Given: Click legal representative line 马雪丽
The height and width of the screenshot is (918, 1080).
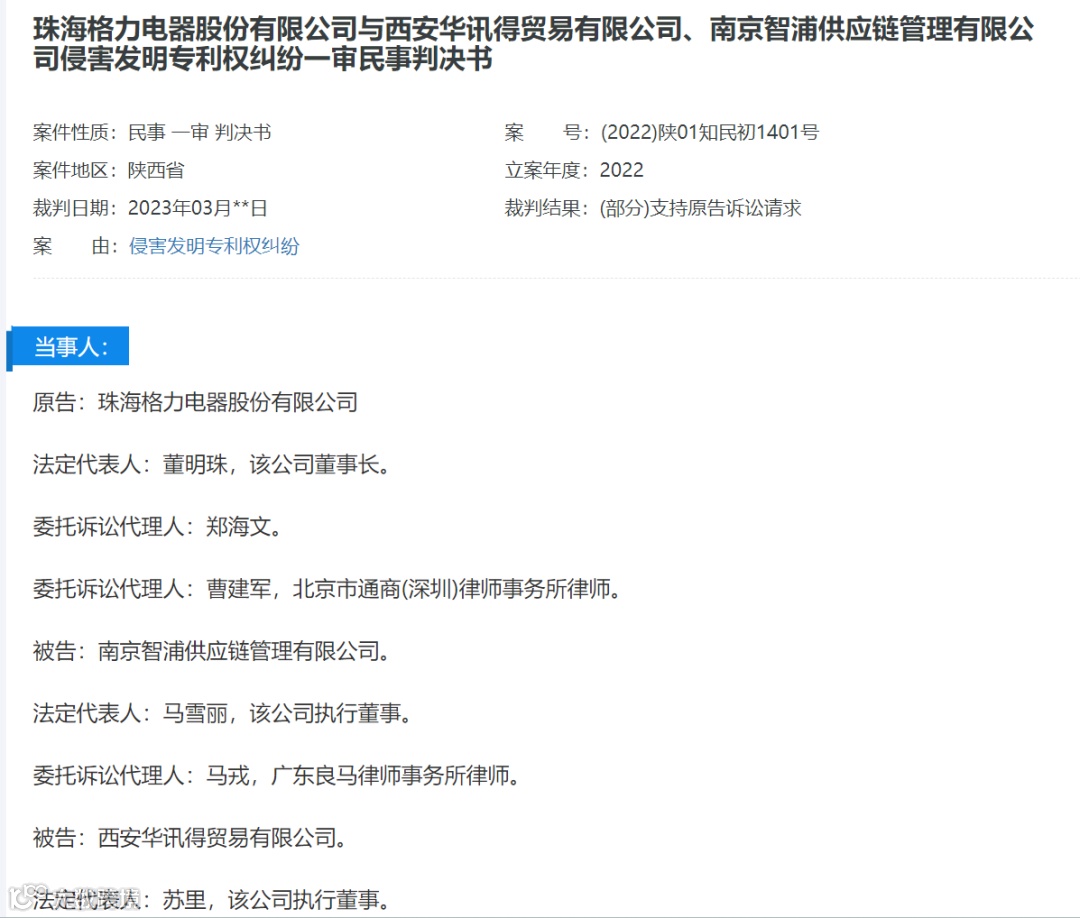Looking at the screenshot, I should 222,713.
